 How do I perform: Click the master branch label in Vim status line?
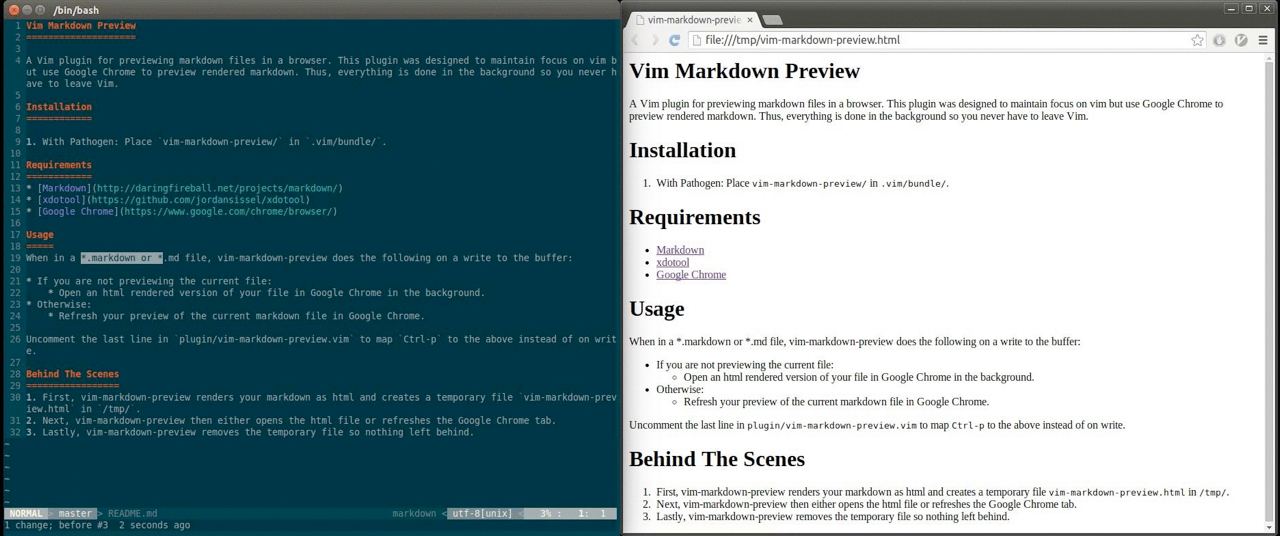pyautogui.click(x=75, y=513)
